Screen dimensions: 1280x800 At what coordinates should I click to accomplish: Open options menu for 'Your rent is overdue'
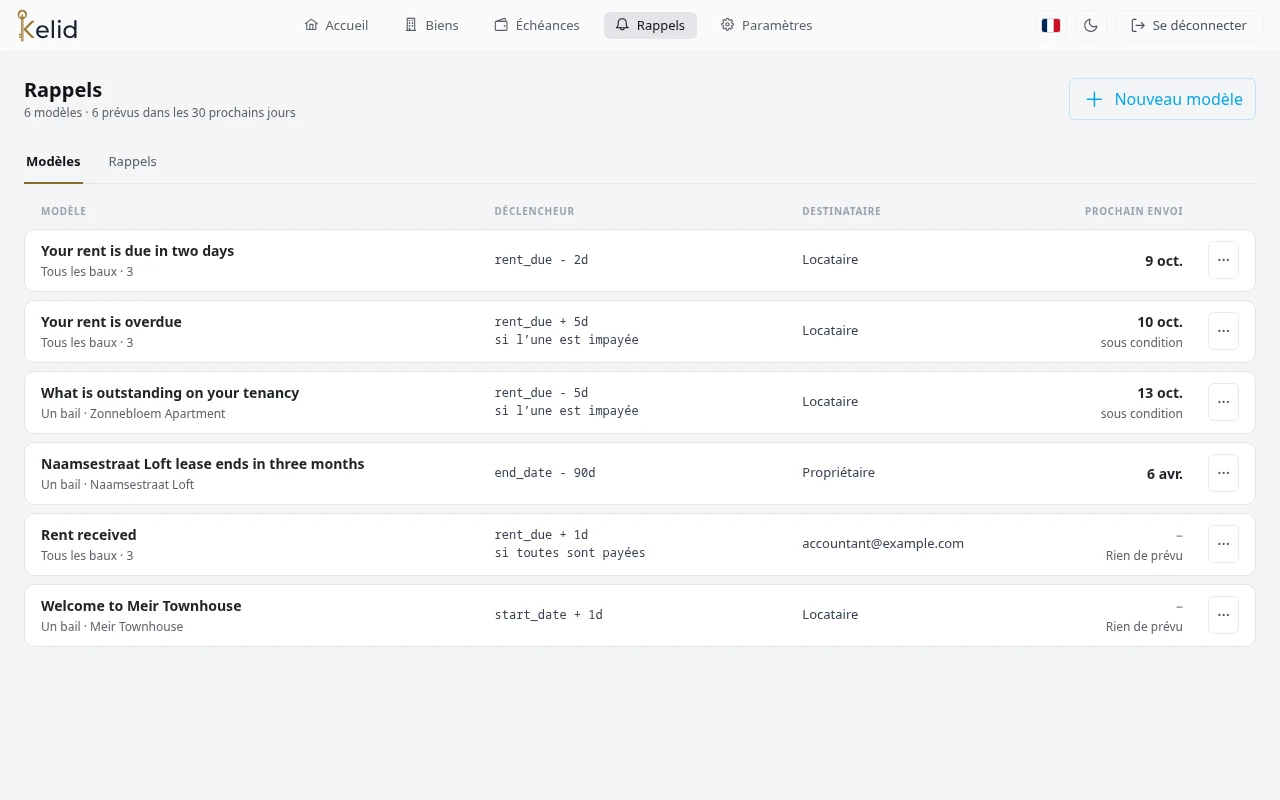(x=1223, y=331)
